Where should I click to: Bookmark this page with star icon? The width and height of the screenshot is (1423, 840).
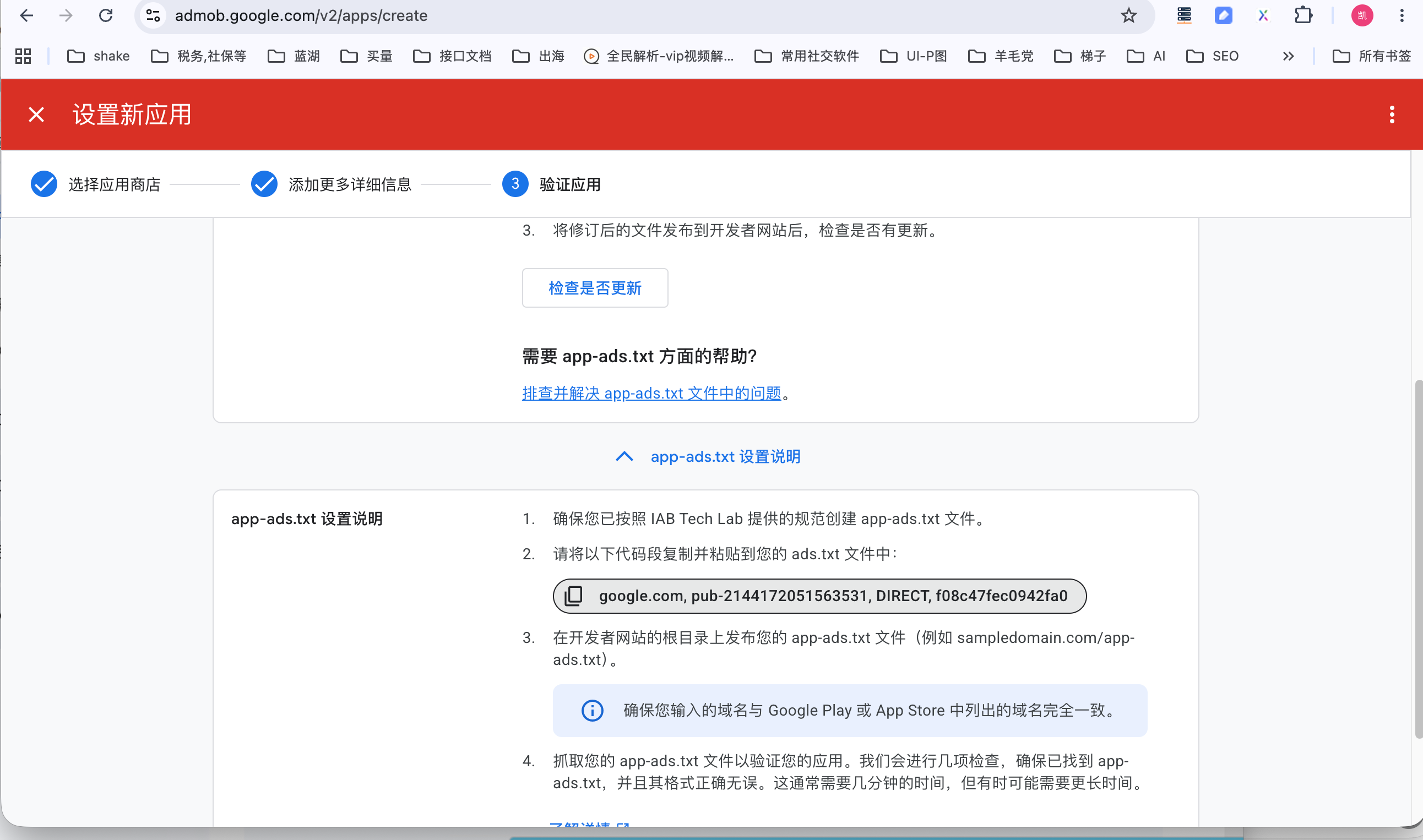coord(1128,15)
